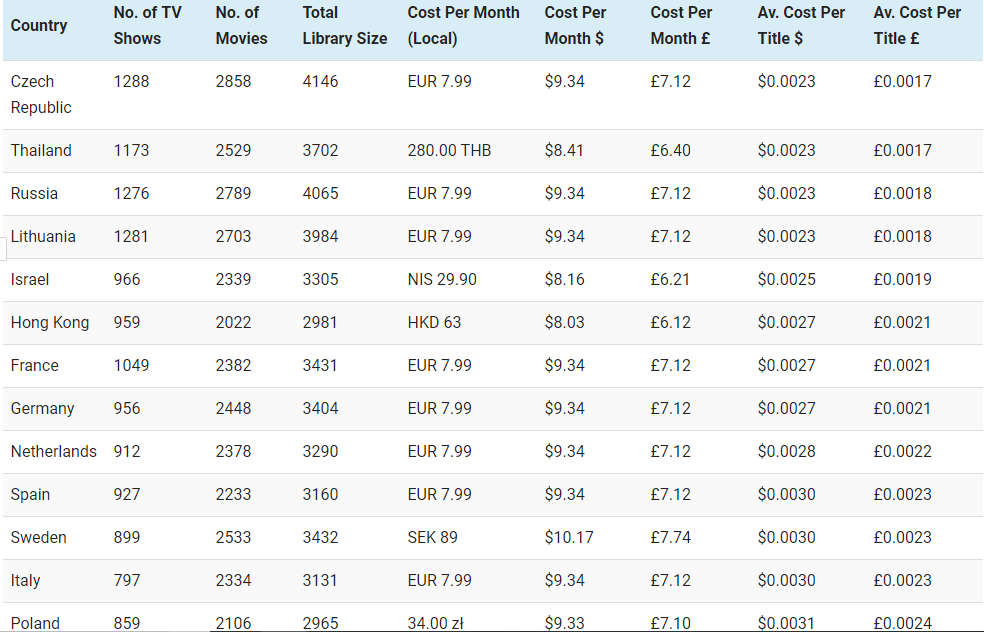Click movies value 2858 for Czech Republic

pos(233,82)
